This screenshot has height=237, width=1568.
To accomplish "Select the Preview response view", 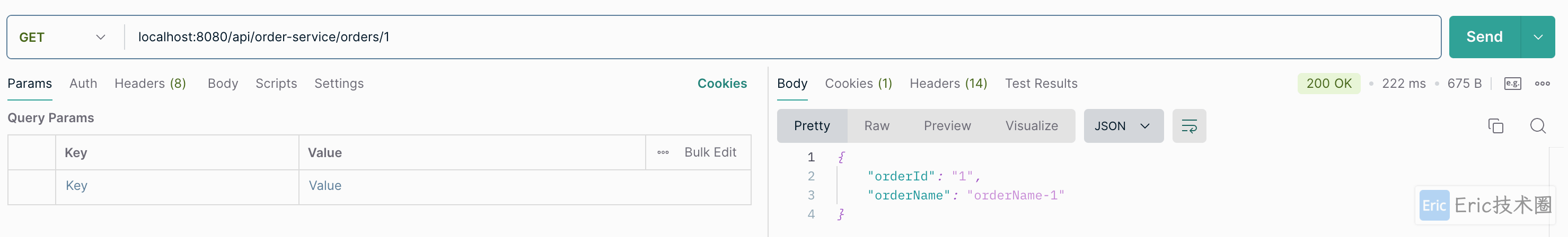I will click(947, 126).
